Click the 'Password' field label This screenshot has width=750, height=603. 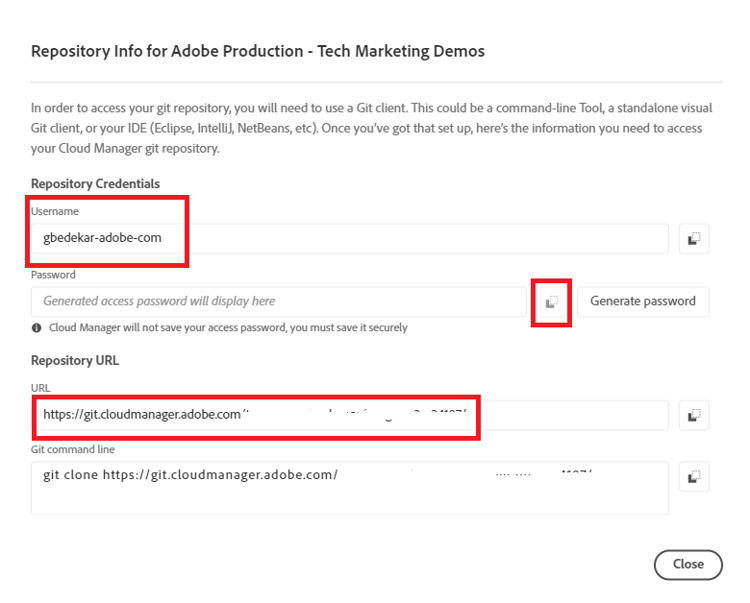[53, 275]
